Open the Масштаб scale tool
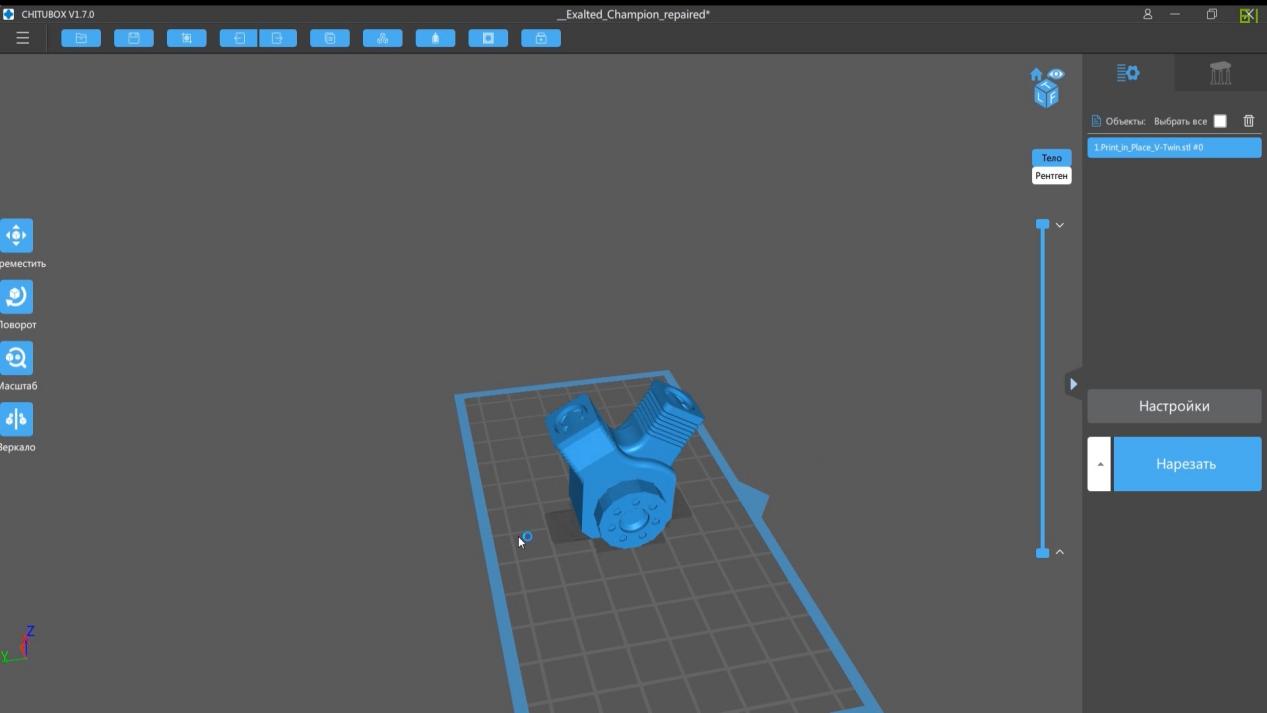Viewport: 1267px width, 713px height. pos(17,359)
